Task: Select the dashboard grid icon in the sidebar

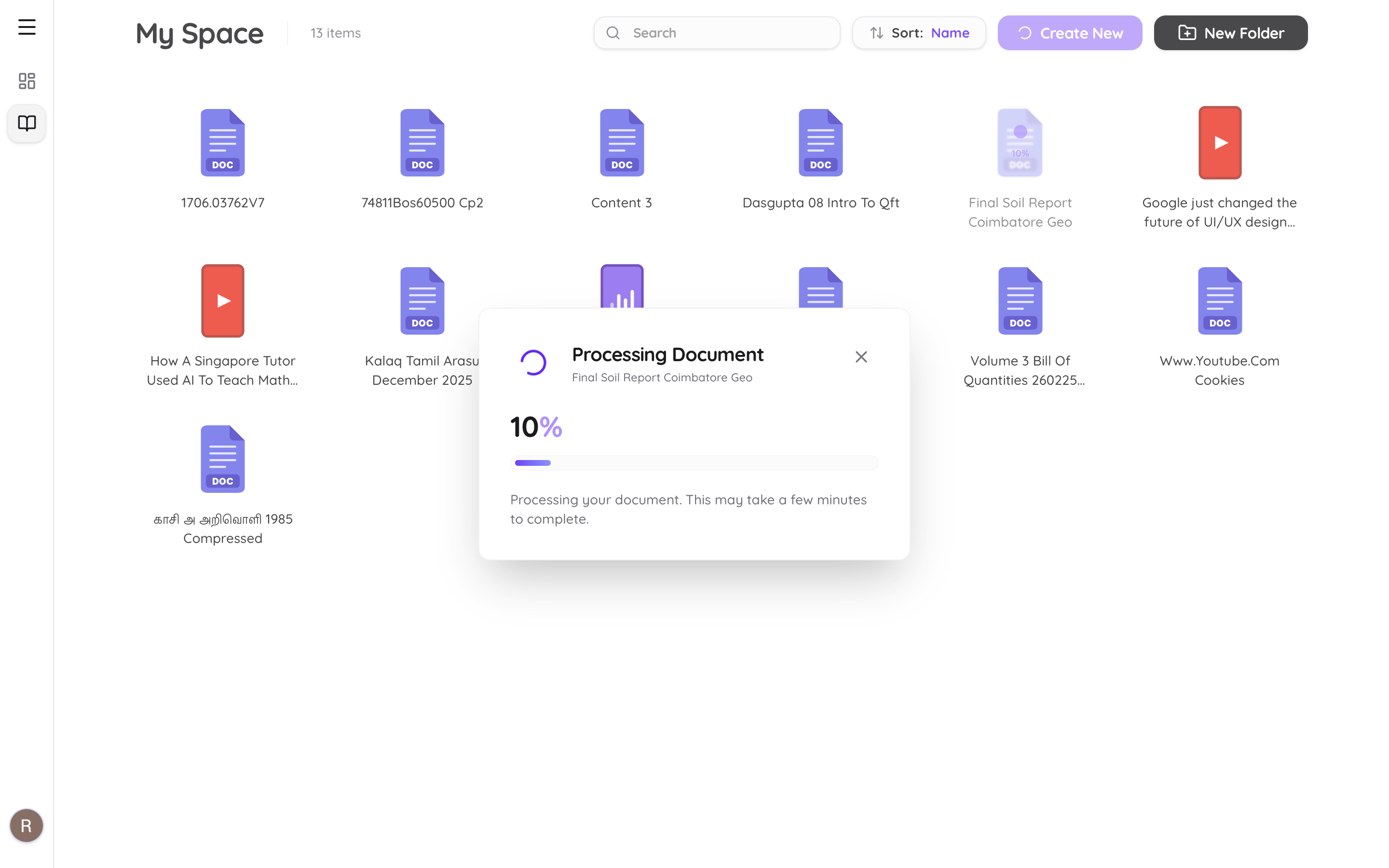Action: 27,81
